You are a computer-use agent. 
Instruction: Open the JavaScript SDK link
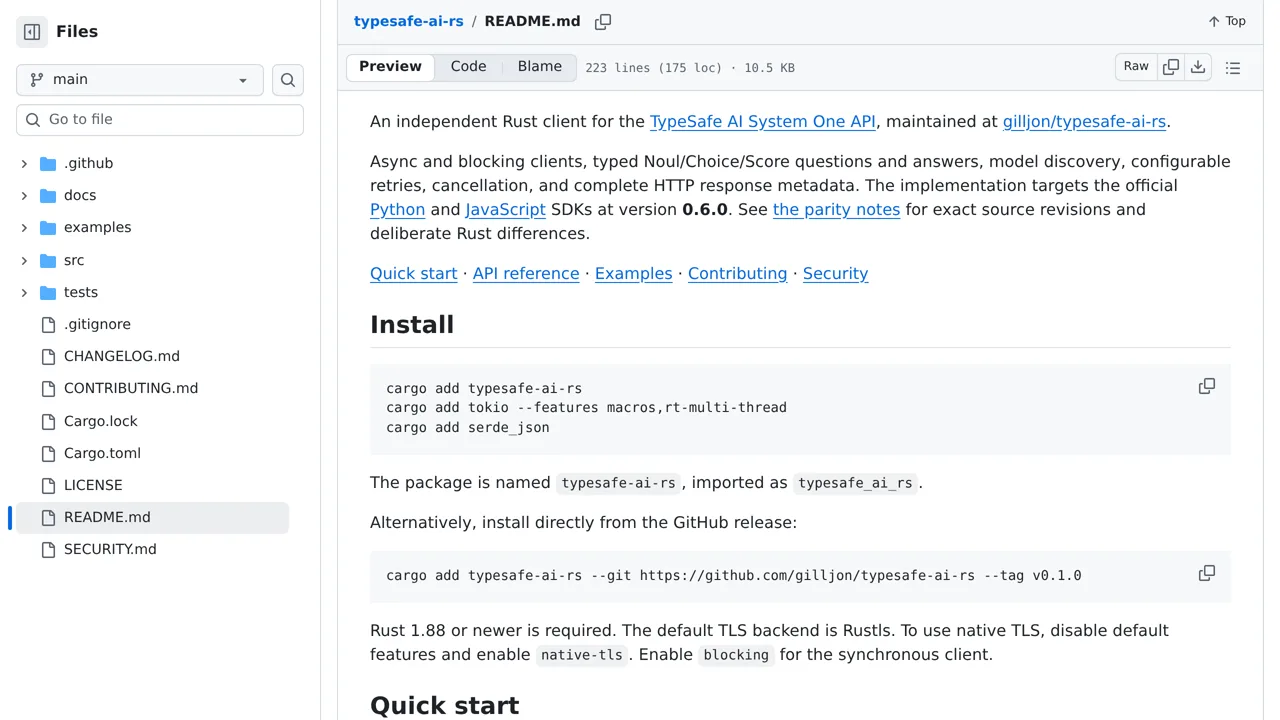(x=505, y=210)
